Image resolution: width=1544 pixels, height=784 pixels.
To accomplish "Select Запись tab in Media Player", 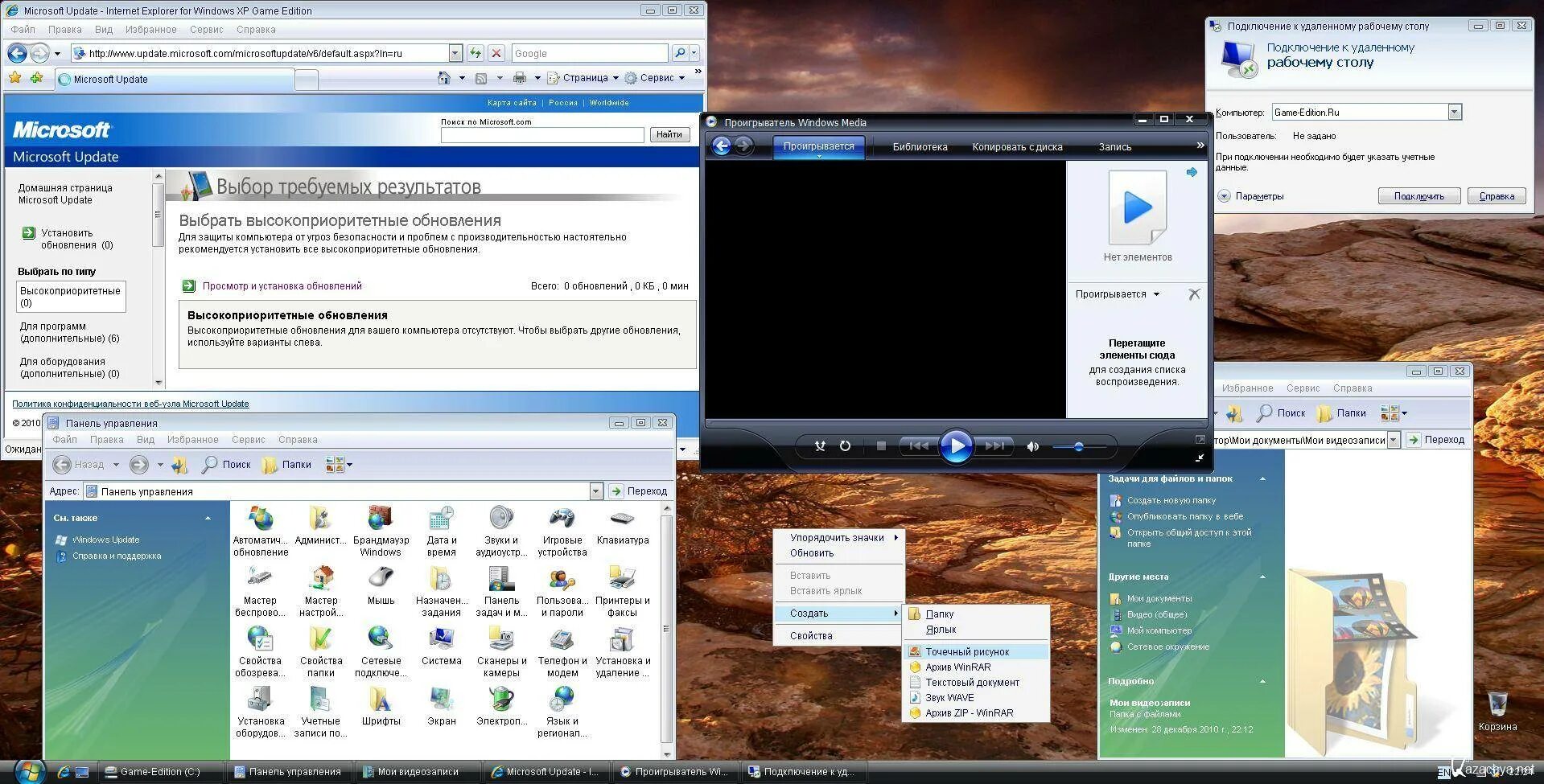I will click(x=1115, y=147).
